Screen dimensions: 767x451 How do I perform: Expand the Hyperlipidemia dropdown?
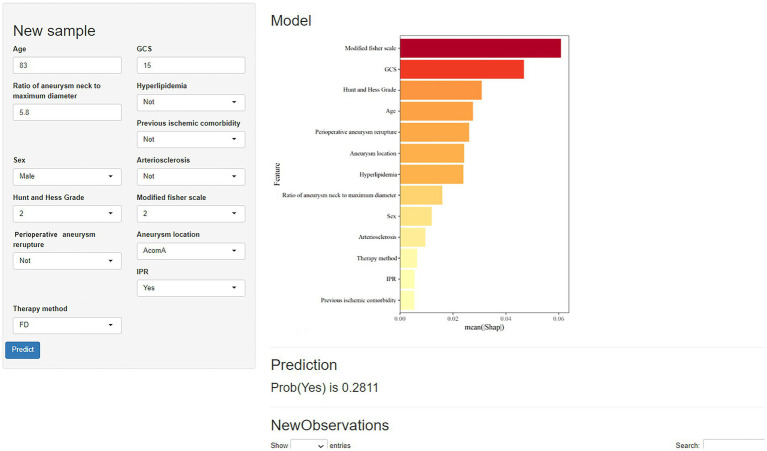pos(191,102)
